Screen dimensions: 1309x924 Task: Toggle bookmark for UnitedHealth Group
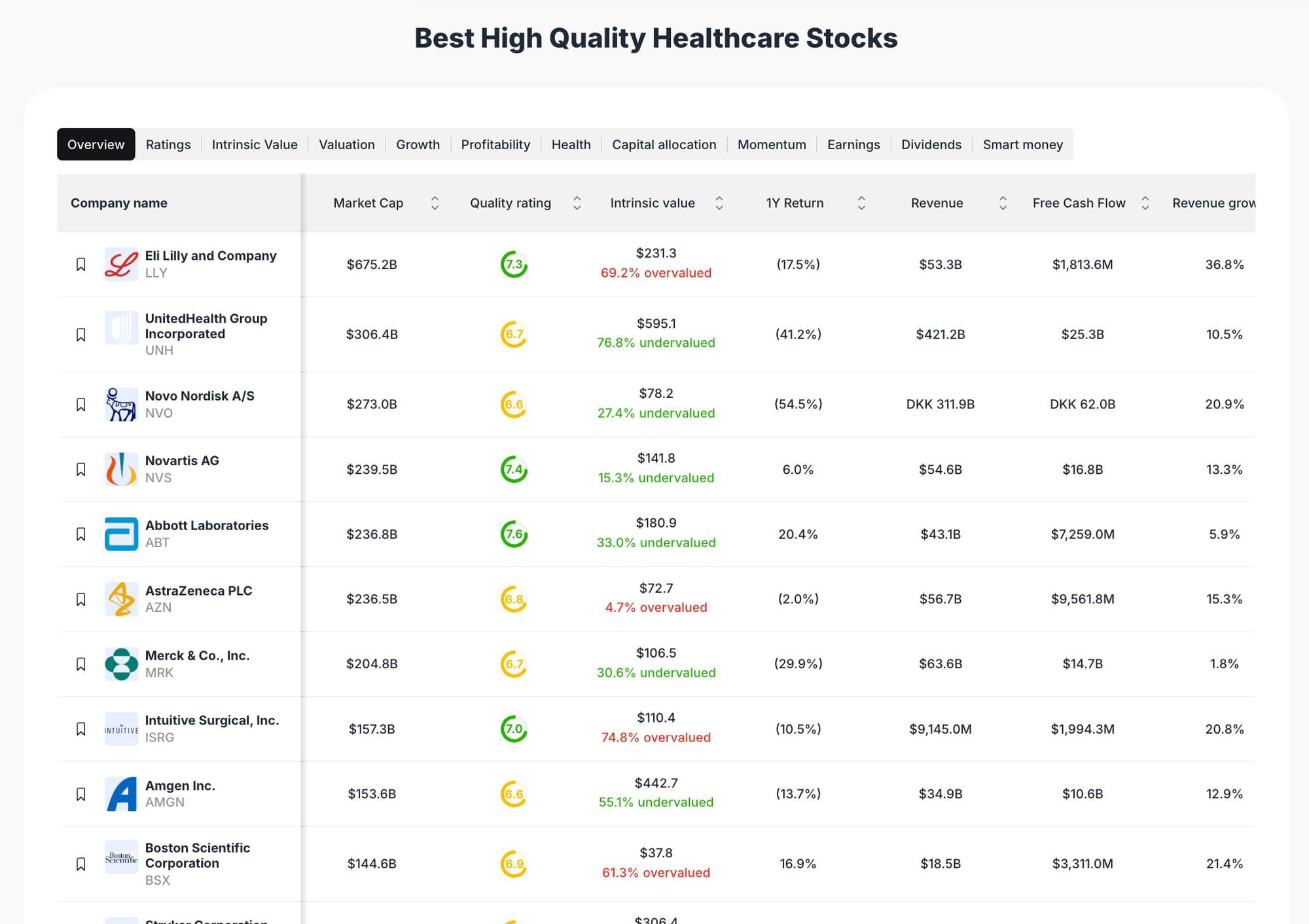81,334
